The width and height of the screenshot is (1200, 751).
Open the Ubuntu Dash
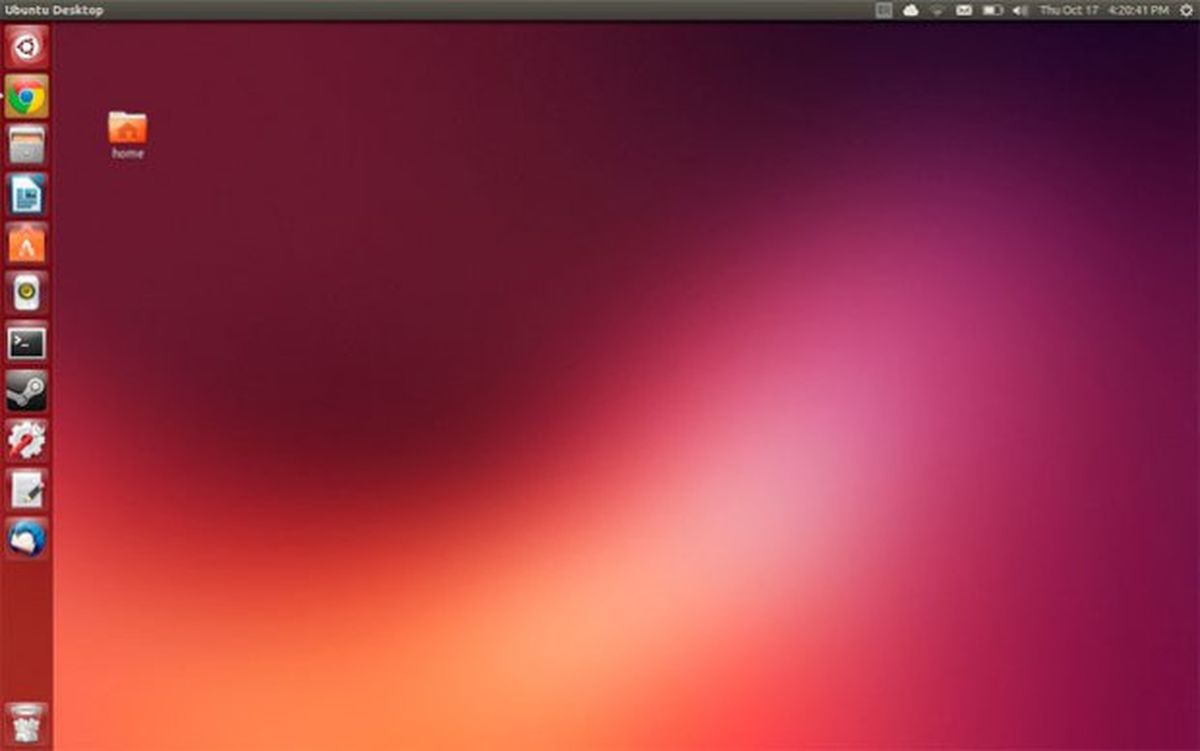[x=25, y=48]
